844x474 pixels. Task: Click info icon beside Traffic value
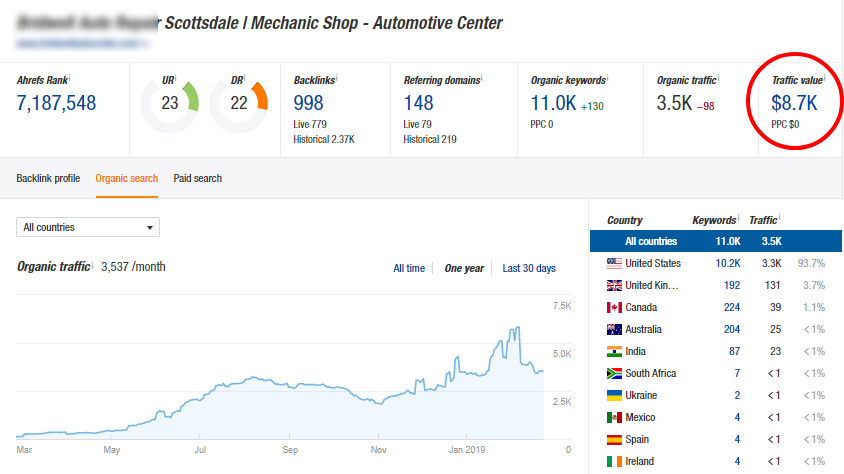824,77
